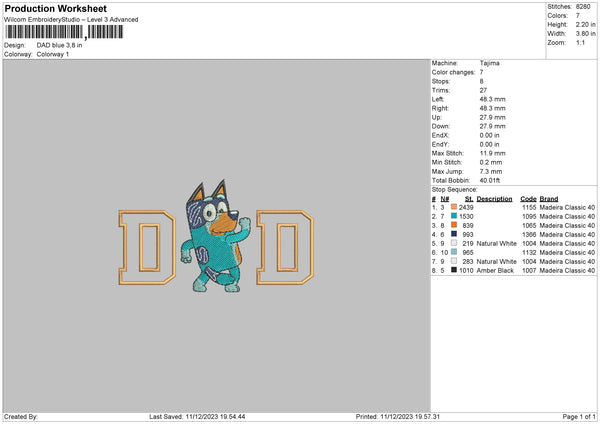
Task: Click the Wilcom EmbroideryStudio Level 3 Advanced text
Action: tap(71, 20)
